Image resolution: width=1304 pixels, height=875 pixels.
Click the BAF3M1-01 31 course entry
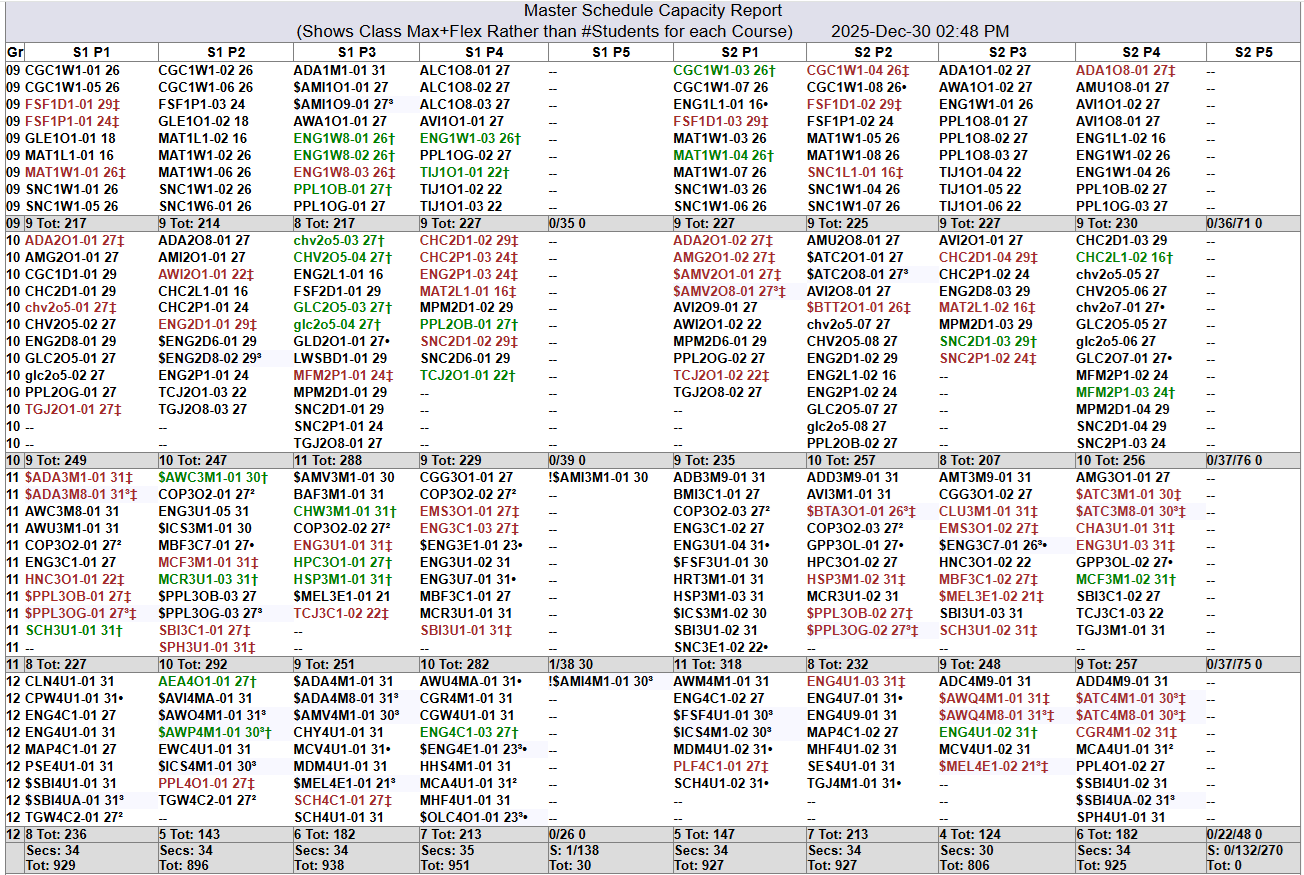[x=339, y=494]
